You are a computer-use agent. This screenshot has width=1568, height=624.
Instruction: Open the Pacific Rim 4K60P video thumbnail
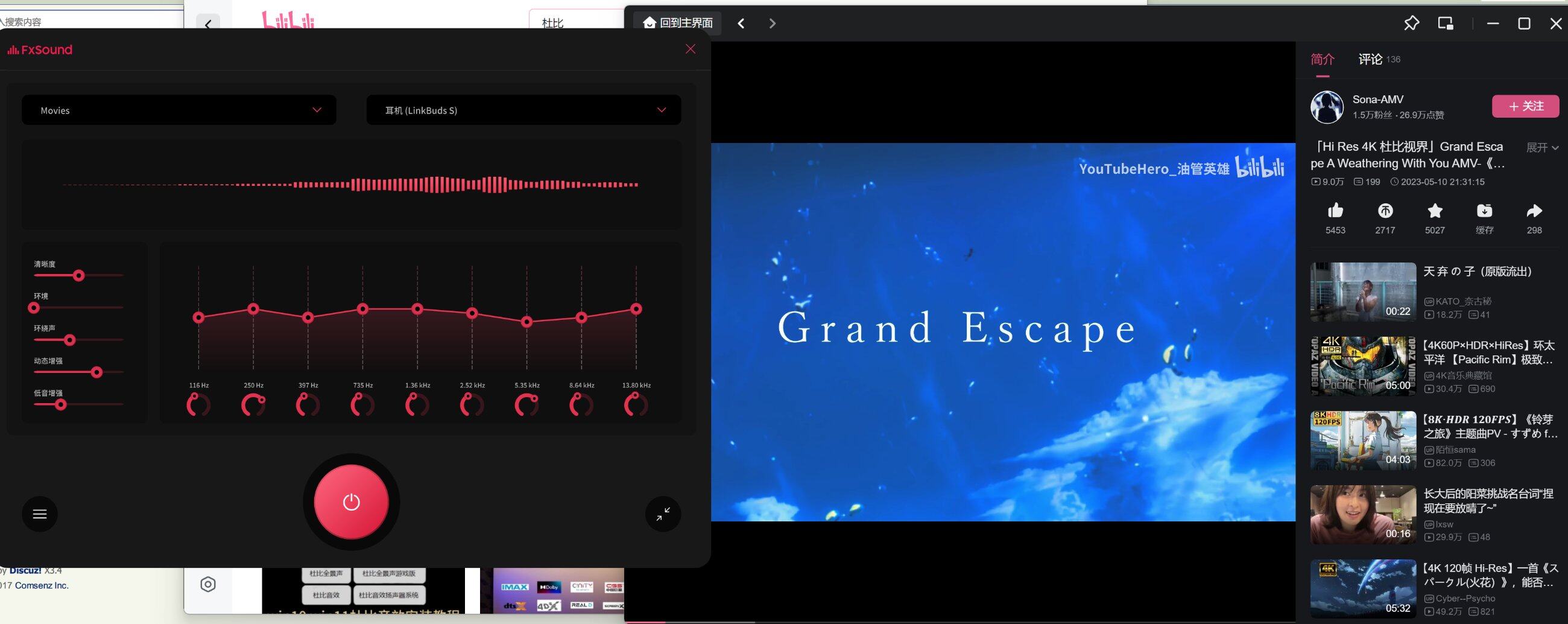coord(1363,366)
